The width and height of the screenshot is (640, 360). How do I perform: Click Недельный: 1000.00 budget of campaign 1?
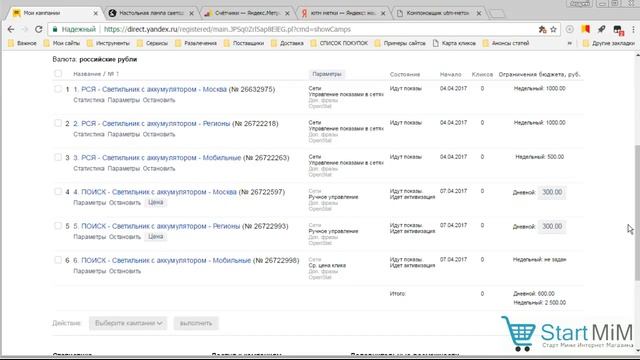[539, 89]
